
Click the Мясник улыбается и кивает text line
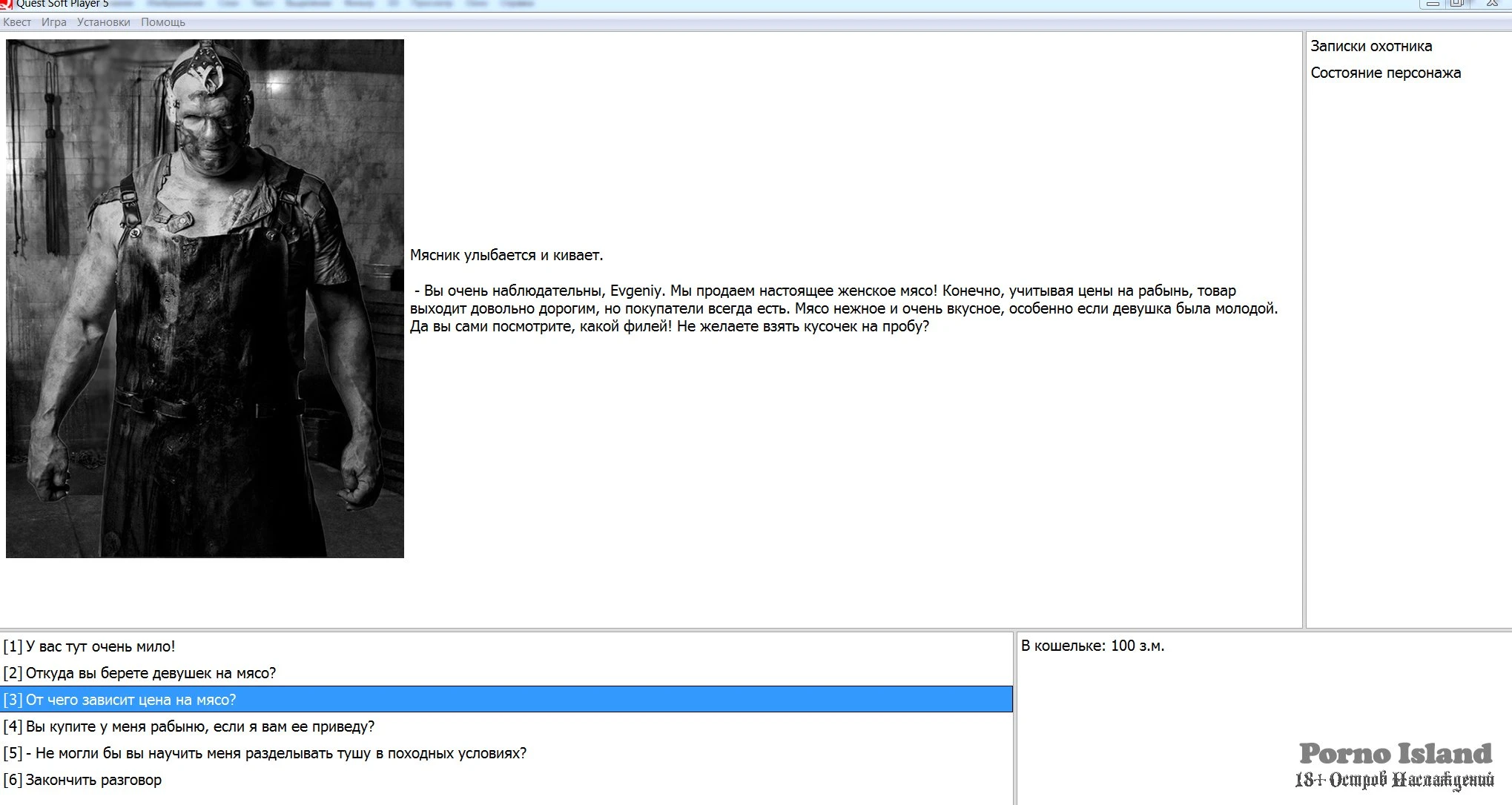tap(506, 255)
